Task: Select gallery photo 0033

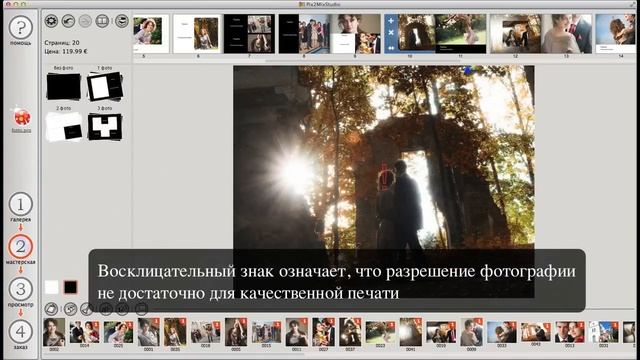Action: [x=502, y=332]
